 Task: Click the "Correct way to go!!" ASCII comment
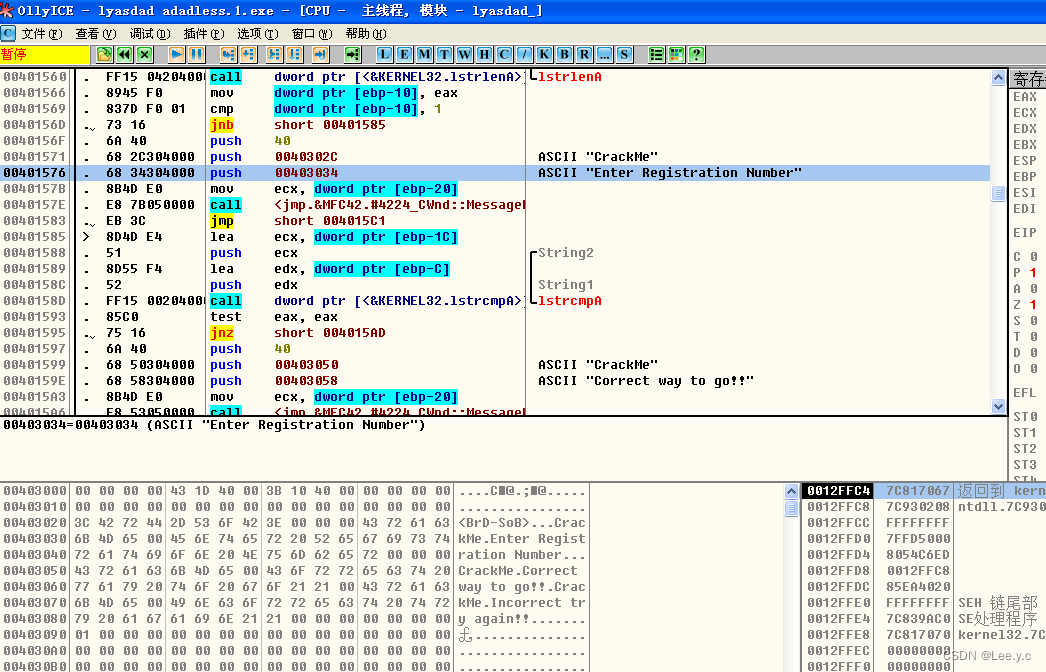click(646, 381)
